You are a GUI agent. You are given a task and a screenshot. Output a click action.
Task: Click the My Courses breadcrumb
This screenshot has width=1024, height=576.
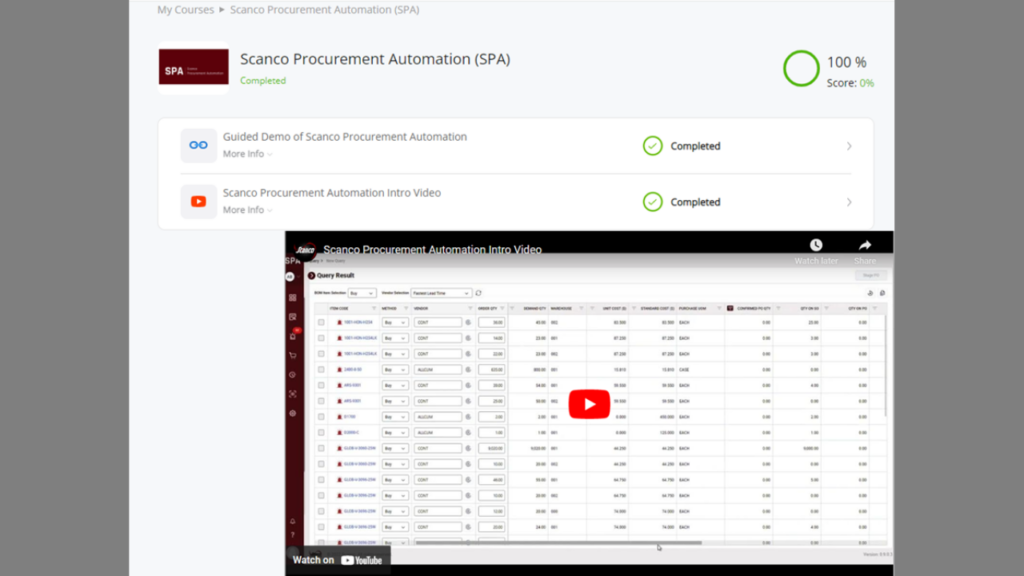[x=184, y=9]
